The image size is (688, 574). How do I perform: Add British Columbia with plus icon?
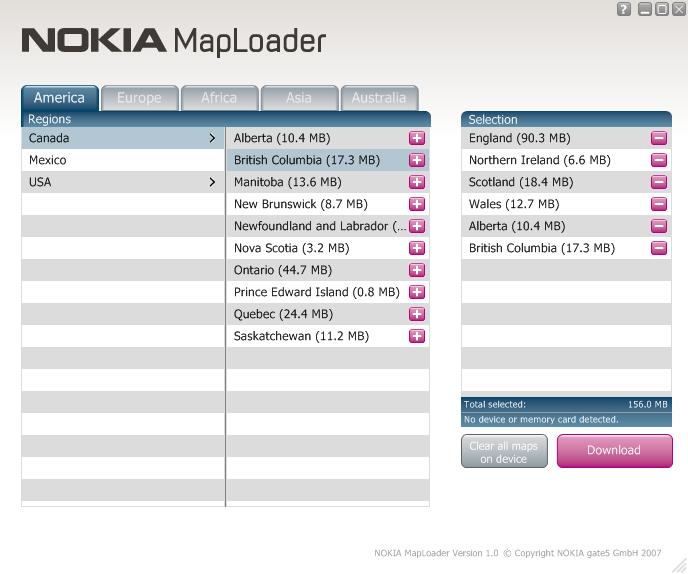point(416,160)
